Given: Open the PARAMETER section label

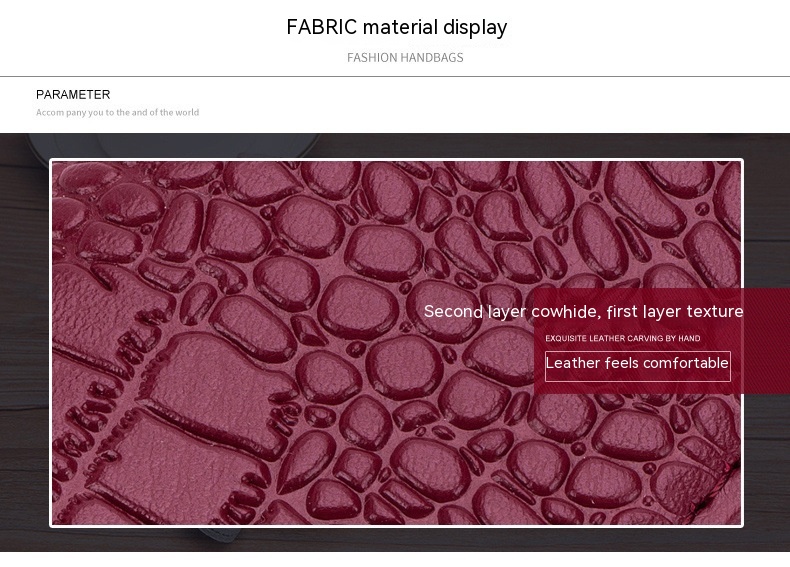Looking at the screenshot, I should pyautogui.click(x=73, y=95).
